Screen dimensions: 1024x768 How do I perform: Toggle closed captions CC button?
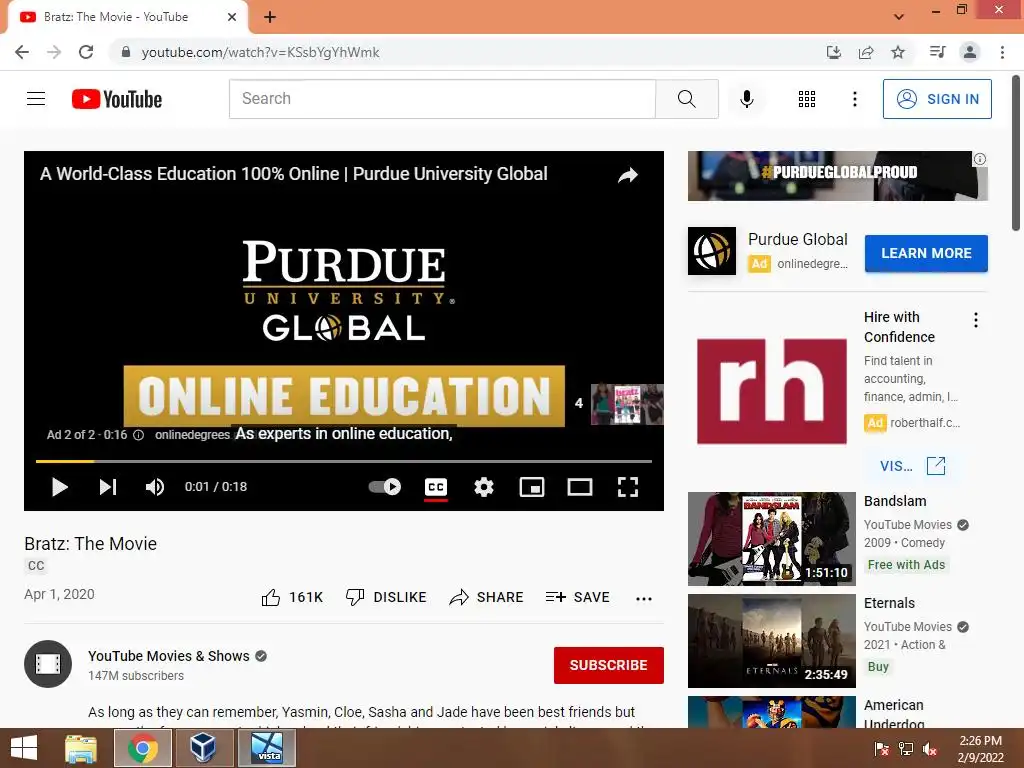pyautogui.click(x=436, y=487)
